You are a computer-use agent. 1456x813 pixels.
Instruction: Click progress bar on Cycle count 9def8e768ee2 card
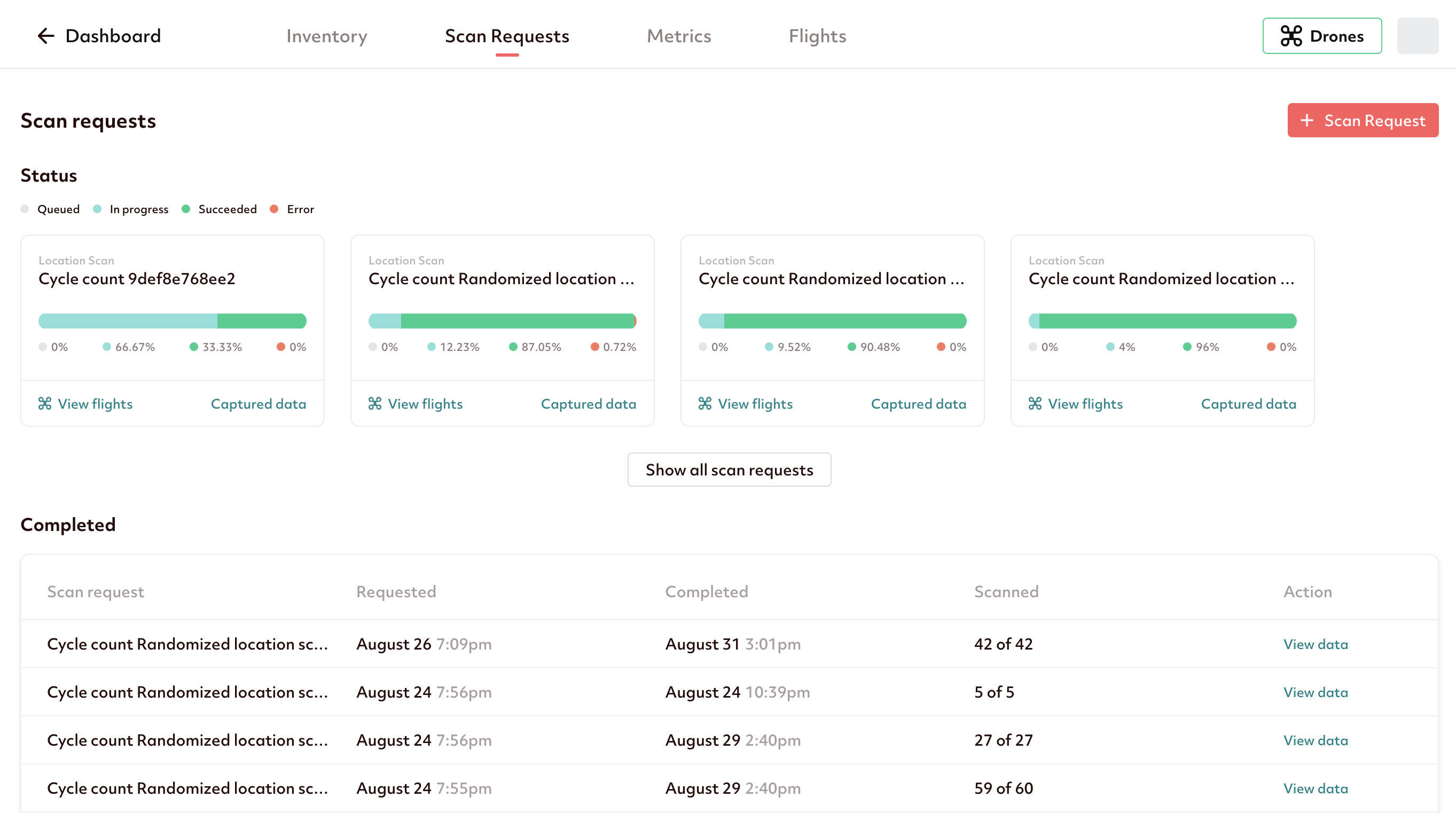(x=173, y=321)
